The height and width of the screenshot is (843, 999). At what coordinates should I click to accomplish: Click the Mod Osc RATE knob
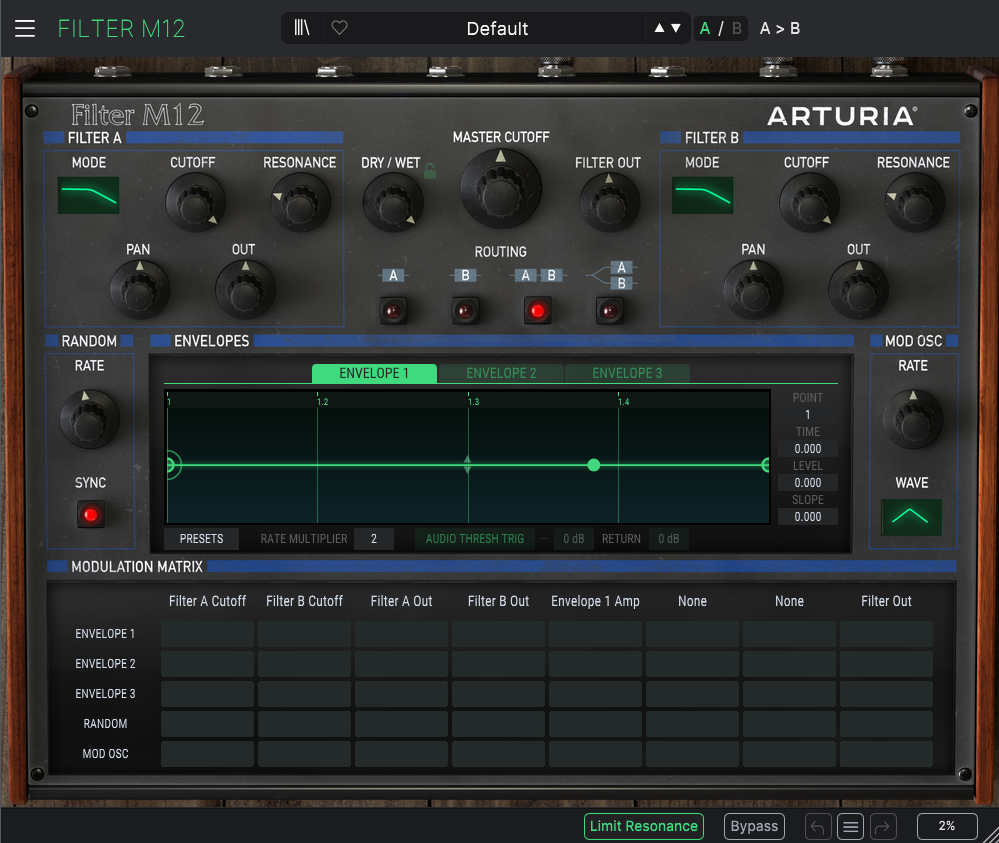[912, 420]
